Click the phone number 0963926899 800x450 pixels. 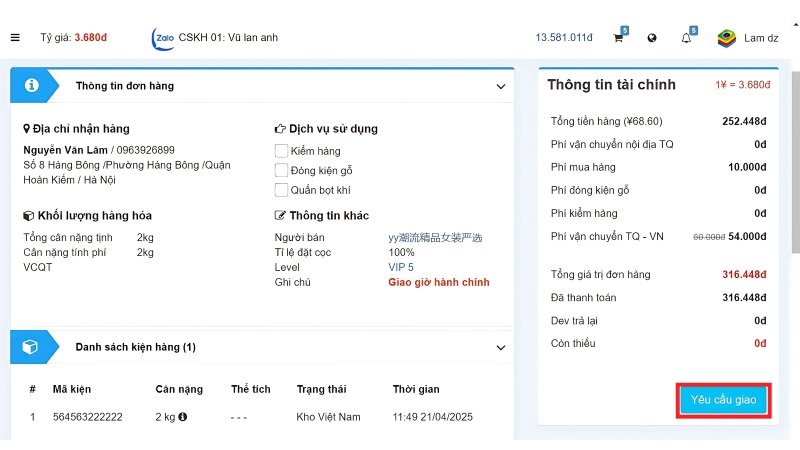[145, 150]
